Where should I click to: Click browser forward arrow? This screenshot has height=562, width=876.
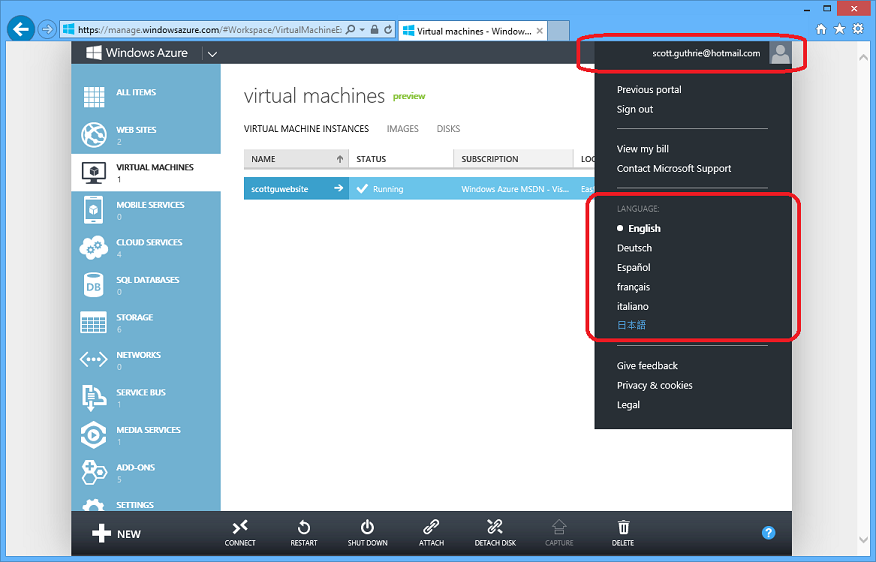pyautogui.click(x=47, y=29)
